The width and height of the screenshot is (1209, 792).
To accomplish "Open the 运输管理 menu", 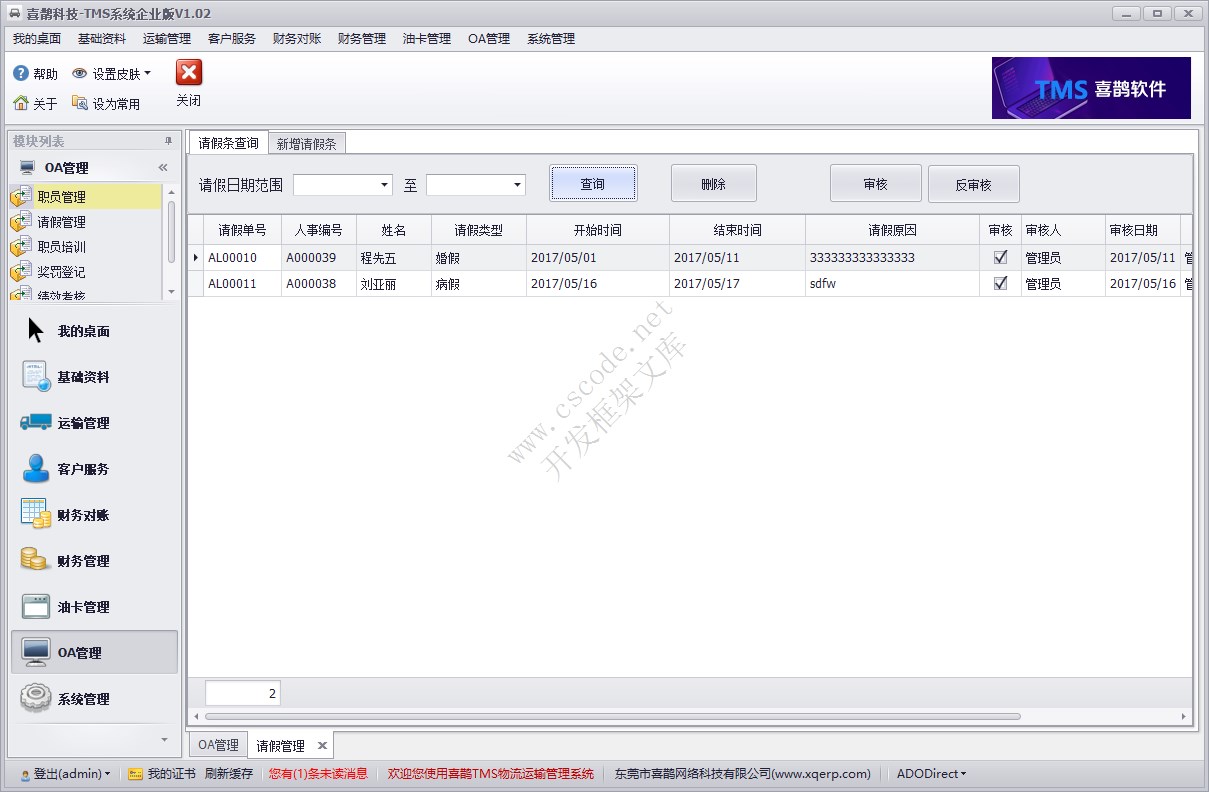I will coord(167,39).
